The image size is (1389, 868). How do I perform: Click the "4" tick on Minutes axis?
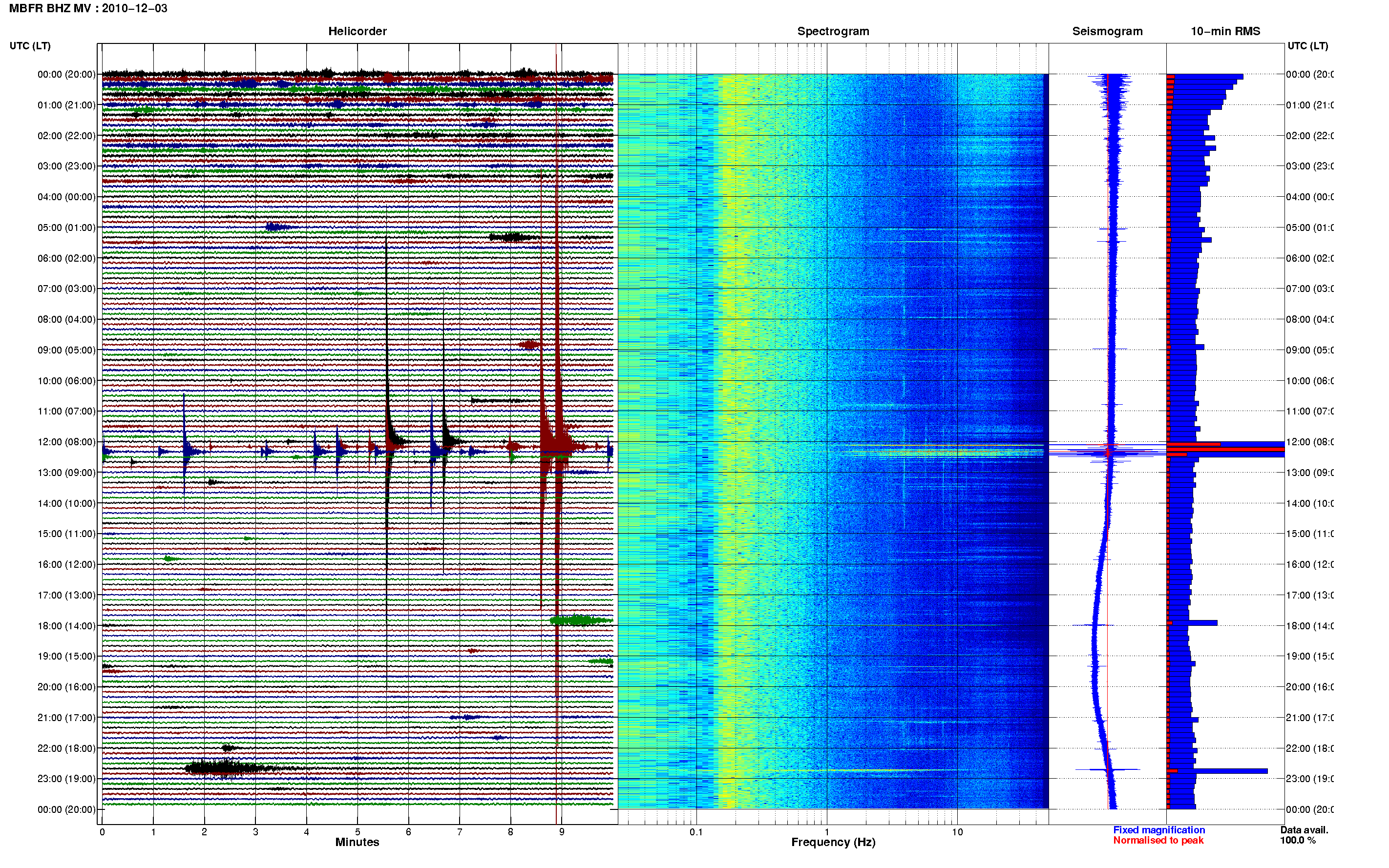pos(307,832)
